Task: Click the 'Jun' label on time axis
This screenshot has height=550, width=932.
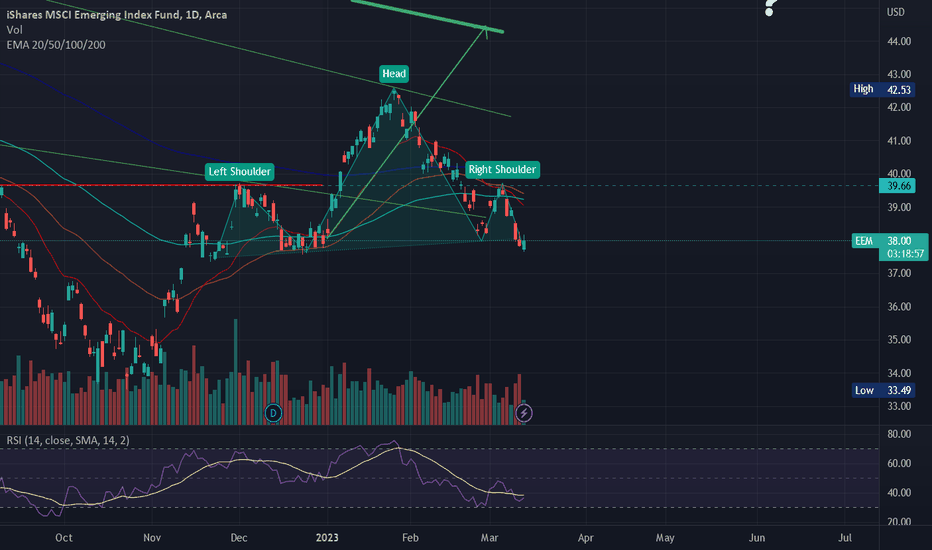Action: [757, 538]
